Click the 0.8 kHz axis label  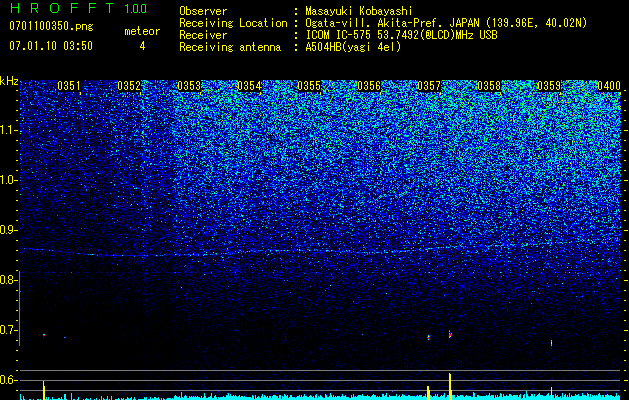click(8, 280)
